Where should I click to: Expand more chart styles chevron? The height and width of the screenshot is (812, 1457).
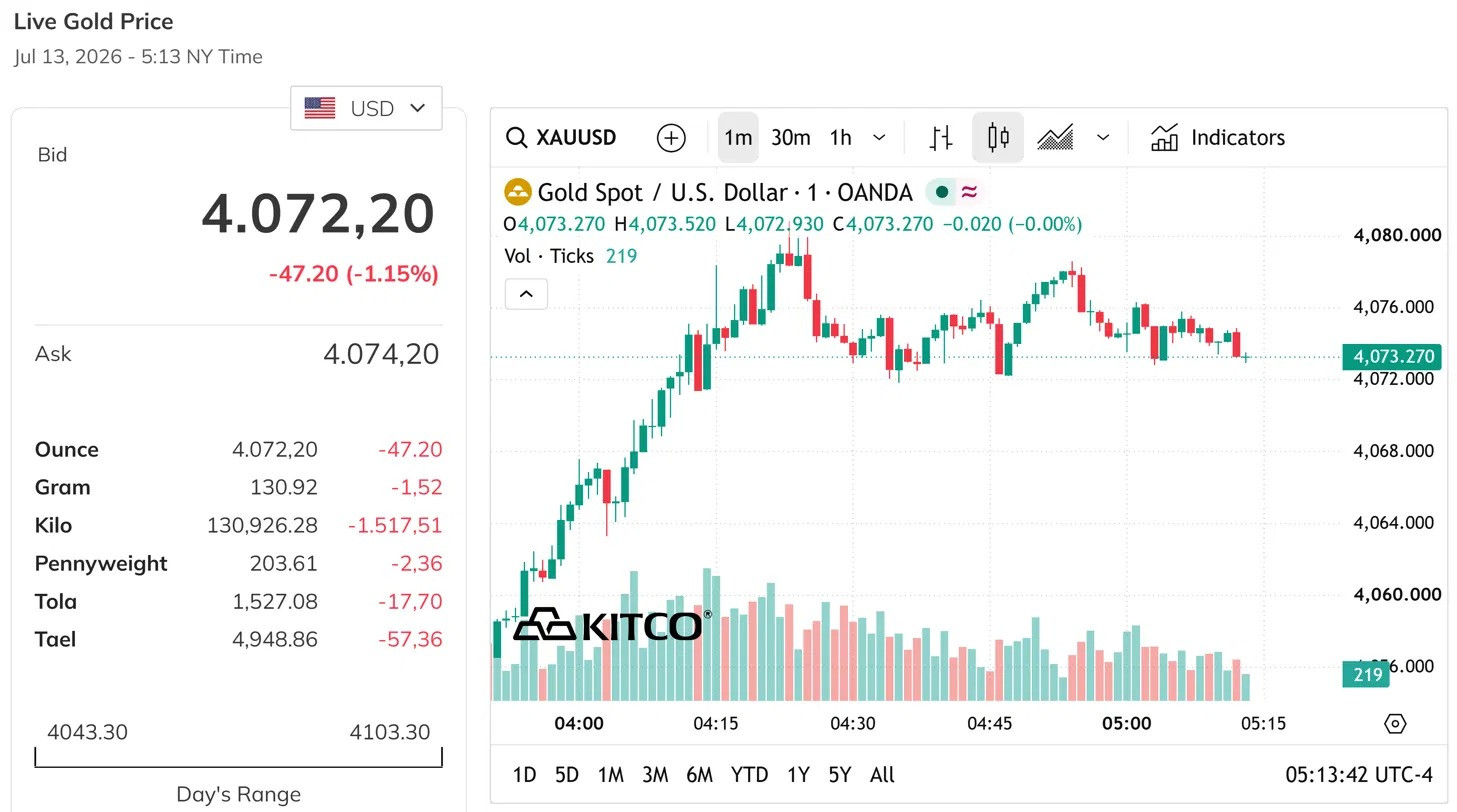pyautogui.click(x=1103, y=138)
